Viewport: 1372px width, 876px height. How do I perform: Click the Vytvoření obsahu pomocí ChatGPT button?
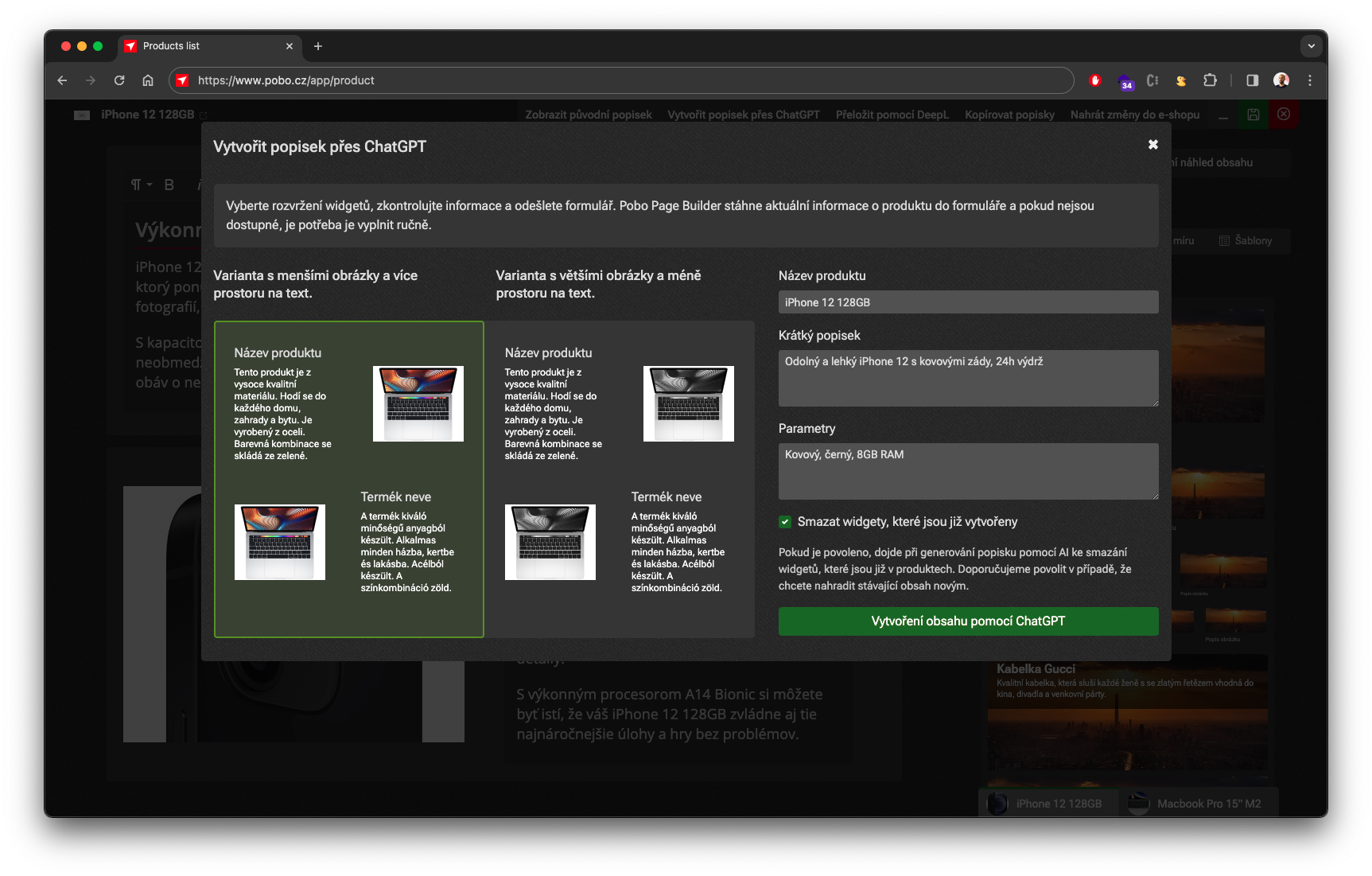(x=968, y=621)
